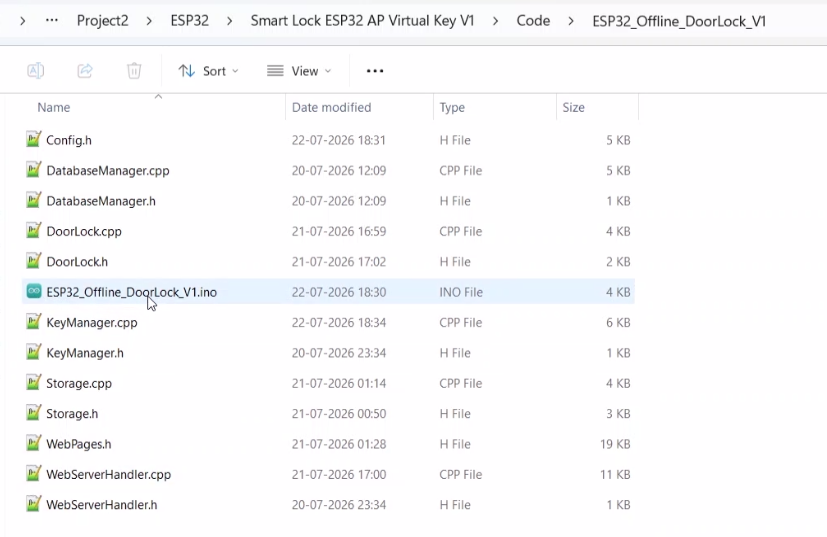Expand chevron after ESP32 breadcrumb

coord(229,21)
